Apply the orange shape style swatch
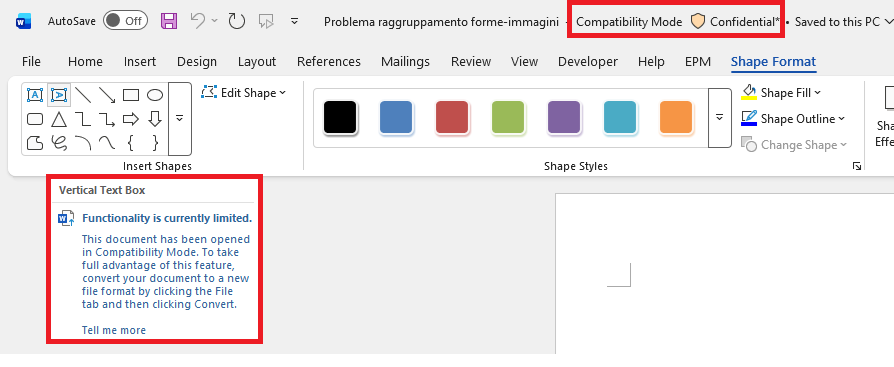 pyautogui.click(x=676, y=117)
